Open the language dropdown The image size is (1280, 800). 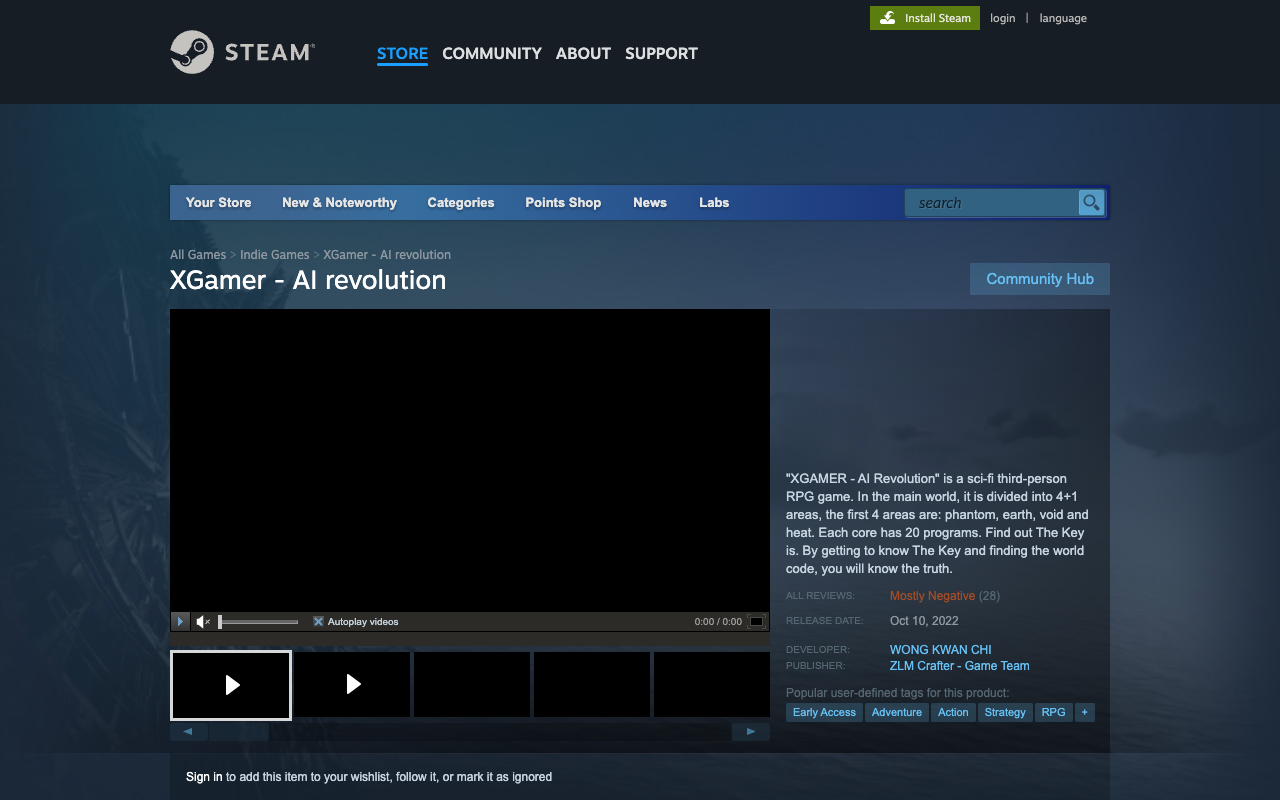point(1063,18)
